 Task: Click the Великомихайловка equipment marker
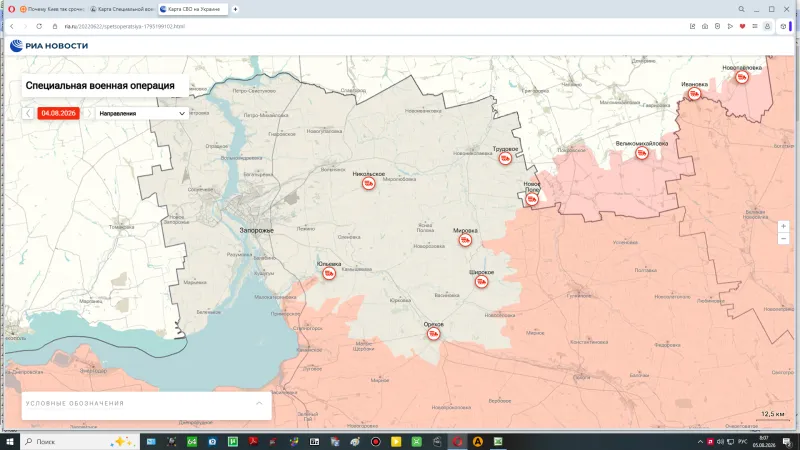click(x=642, y=153)
